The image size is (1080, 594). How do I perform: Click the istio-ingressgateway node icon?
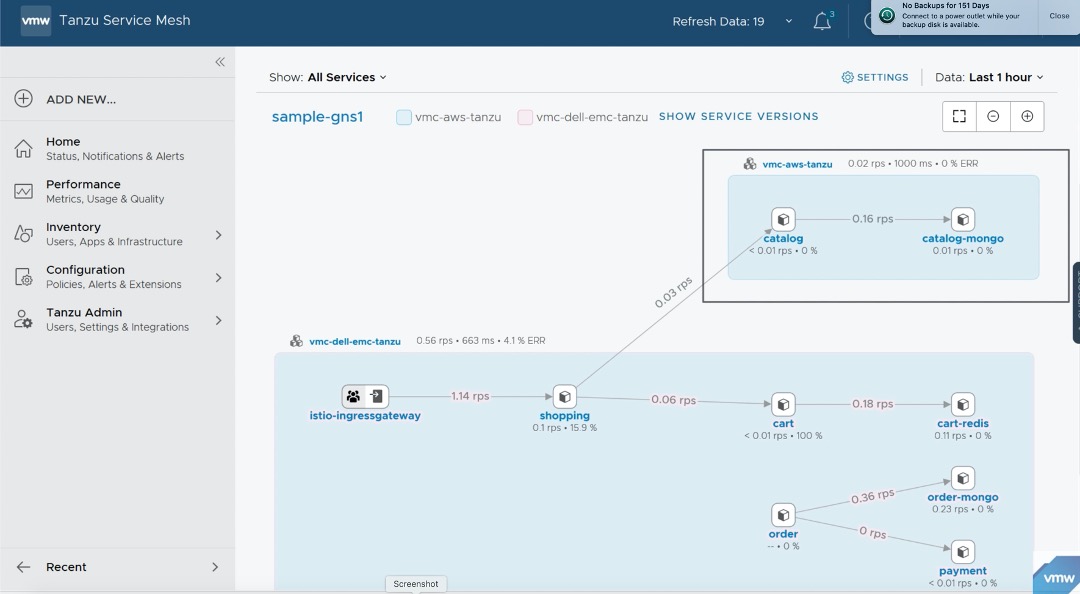[x=365, y=396]
